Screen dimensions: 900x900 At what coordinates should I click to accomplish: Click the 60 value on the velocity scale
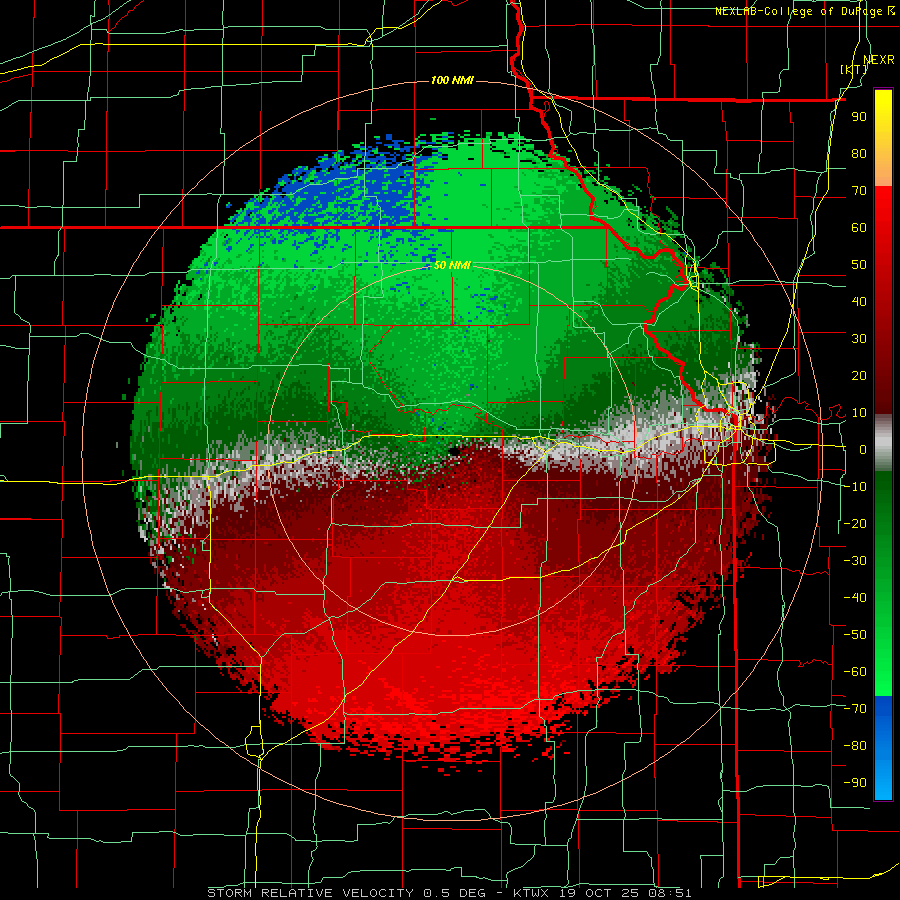[x=859, y=227]
